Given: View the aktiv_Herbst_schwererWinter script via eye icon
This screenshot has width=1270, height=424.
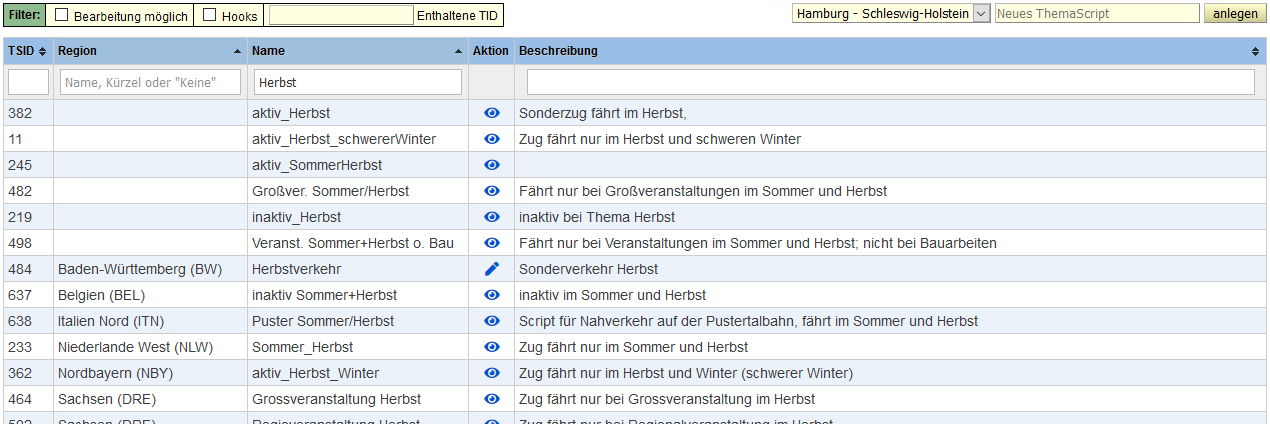Looking at the screenshot, I should 491,139.
